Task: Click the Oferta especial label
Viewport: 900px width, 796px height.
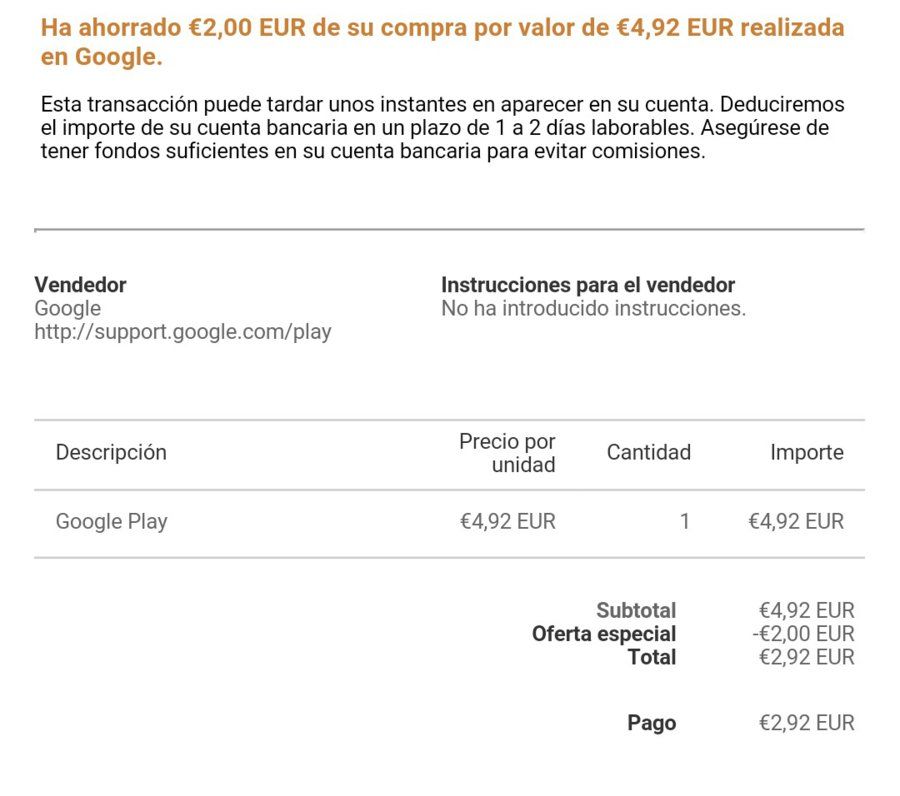Action: (604, 634)
